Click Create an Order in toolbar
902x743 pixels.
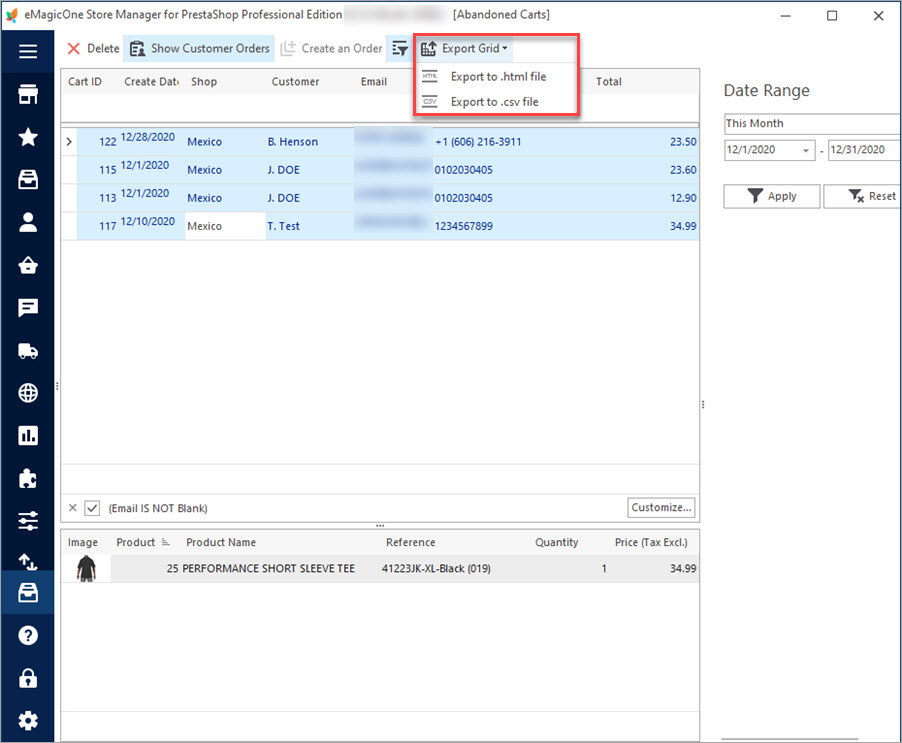point(331,49)
